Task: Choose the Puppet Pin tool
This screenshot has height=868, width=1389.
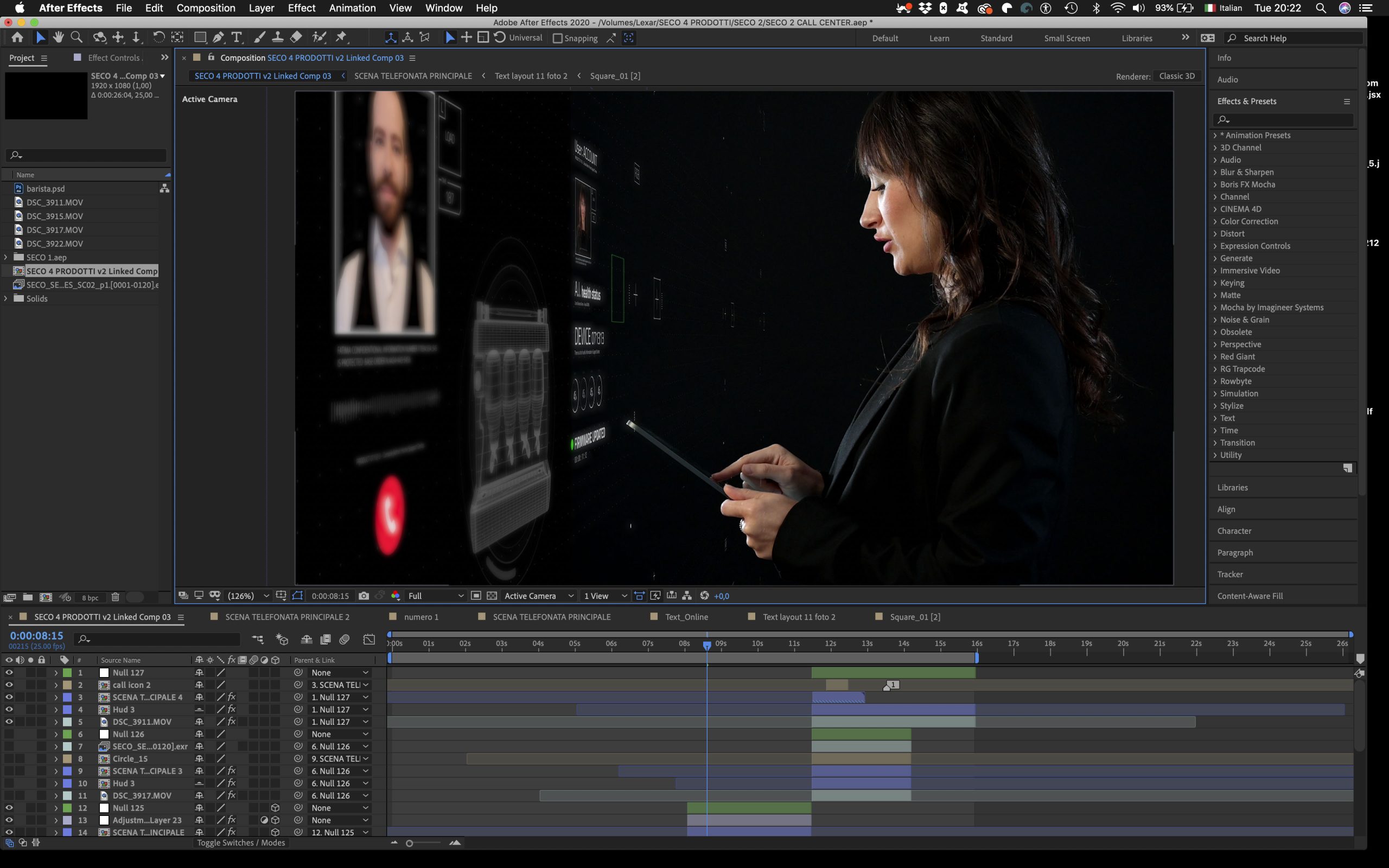Action: click(x=341, y=38)
